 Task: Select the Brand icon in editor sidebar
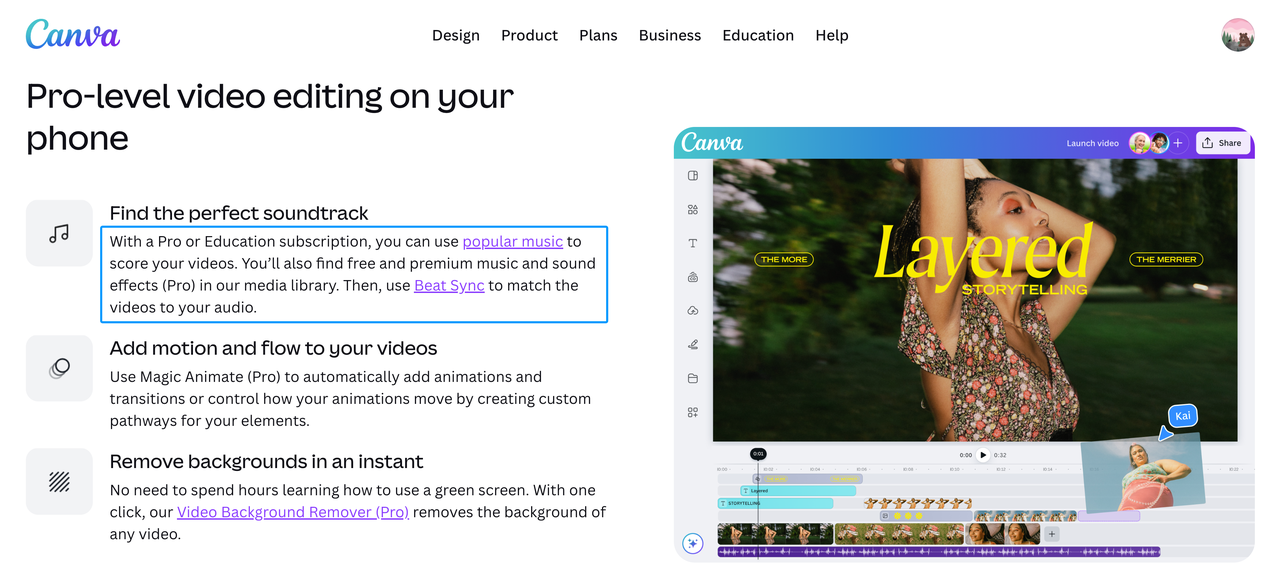(693, 277)
